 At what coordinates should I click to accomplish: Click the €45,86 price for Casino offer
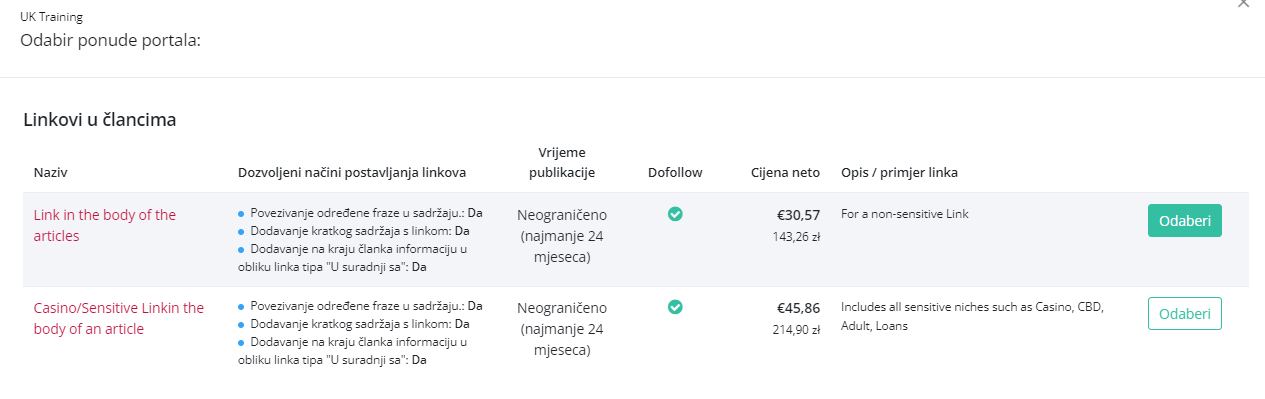[798, 308]
